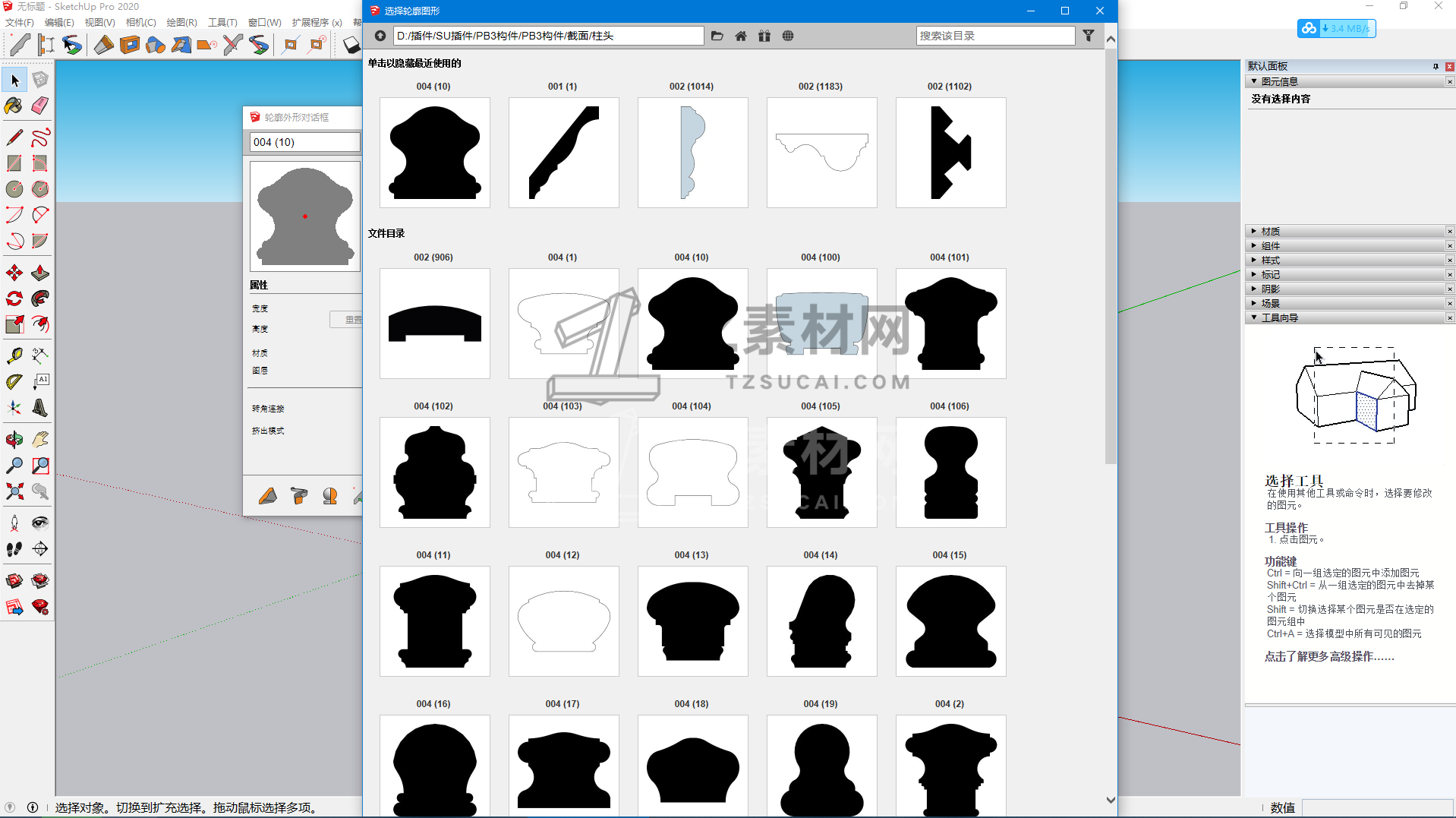
Task: Click the 搜索该目录 search field
Action: pyautogui.click(x=994, y=36)
